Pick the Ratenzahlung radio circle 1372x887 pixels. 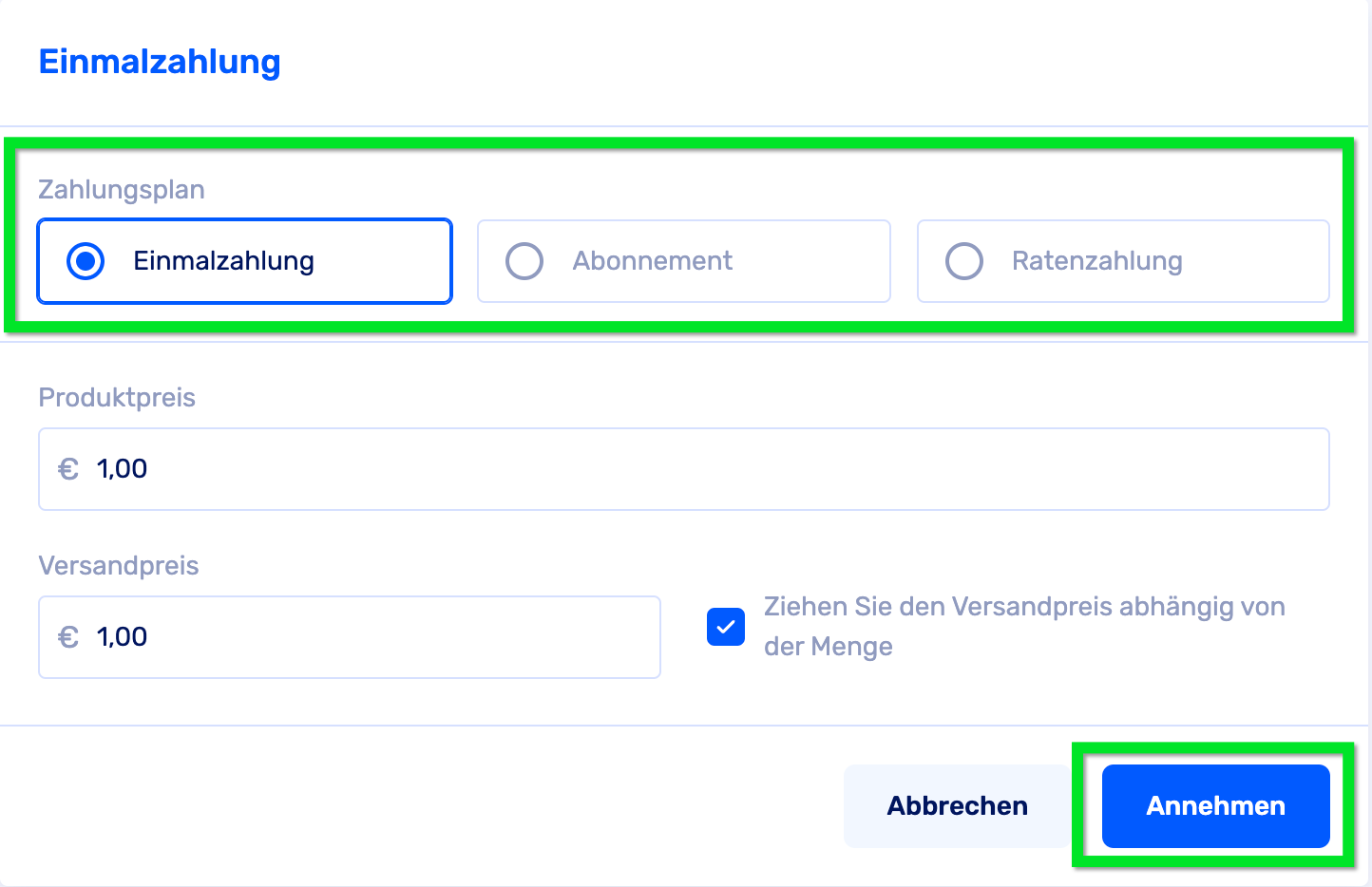964,261
